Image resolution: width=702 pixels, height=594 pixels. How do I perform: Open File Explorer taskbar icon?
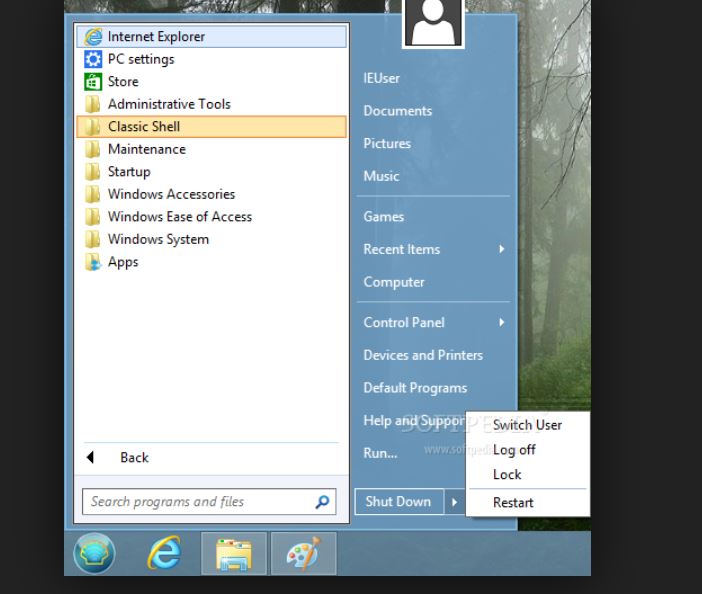click(x=234, y=553)
